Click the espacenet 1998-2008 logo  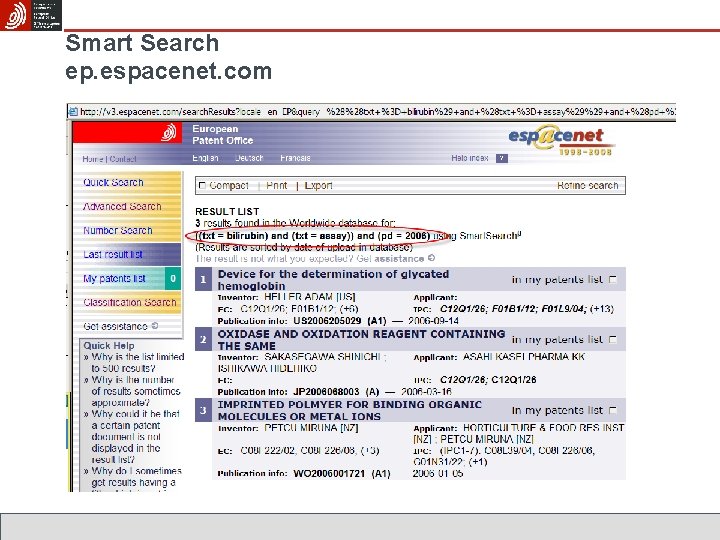pyautogui.click(x=560, y=140)
